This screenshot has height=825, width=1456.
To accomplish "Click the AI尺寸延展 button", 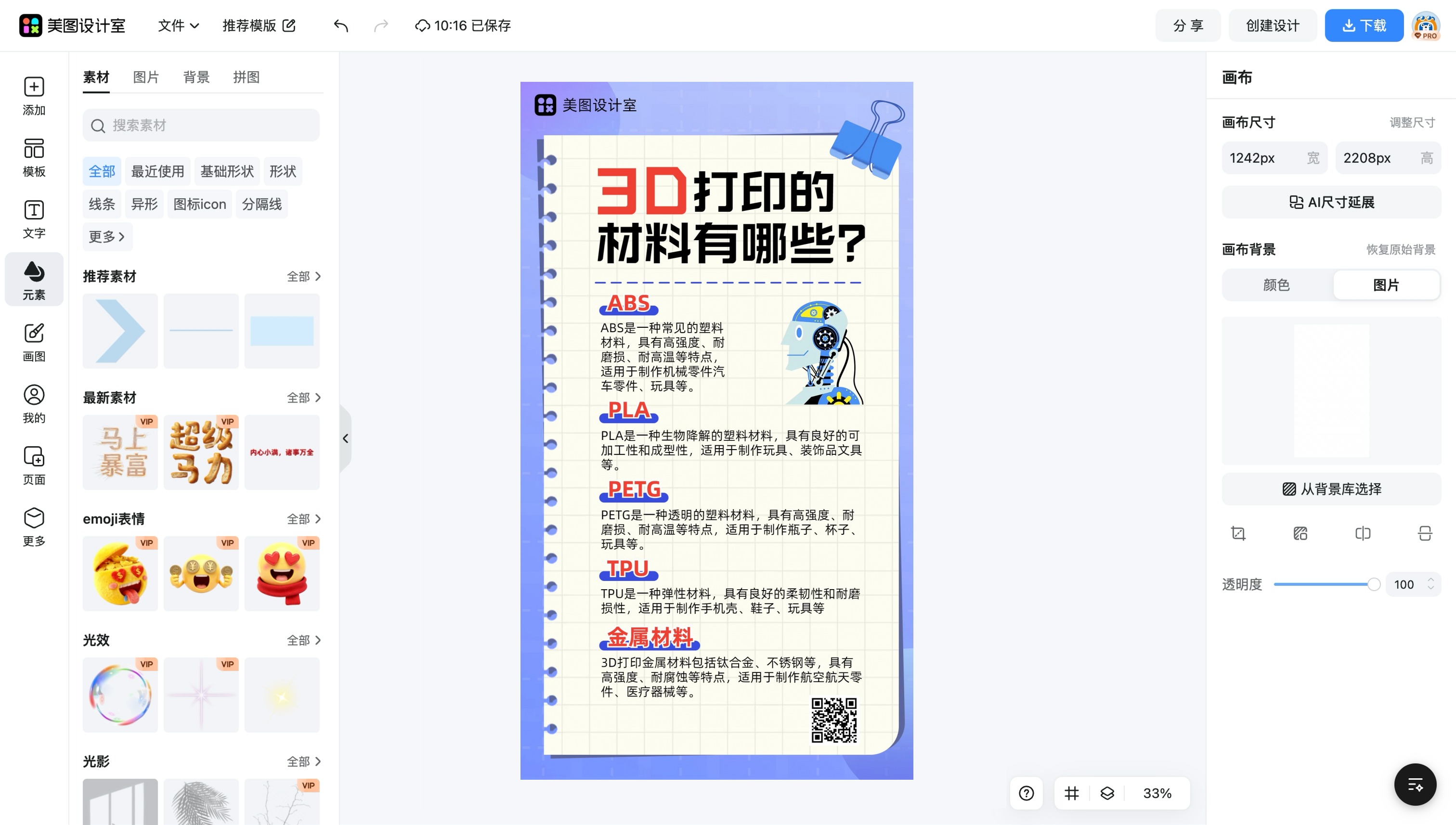I will tap(1331, 202).
